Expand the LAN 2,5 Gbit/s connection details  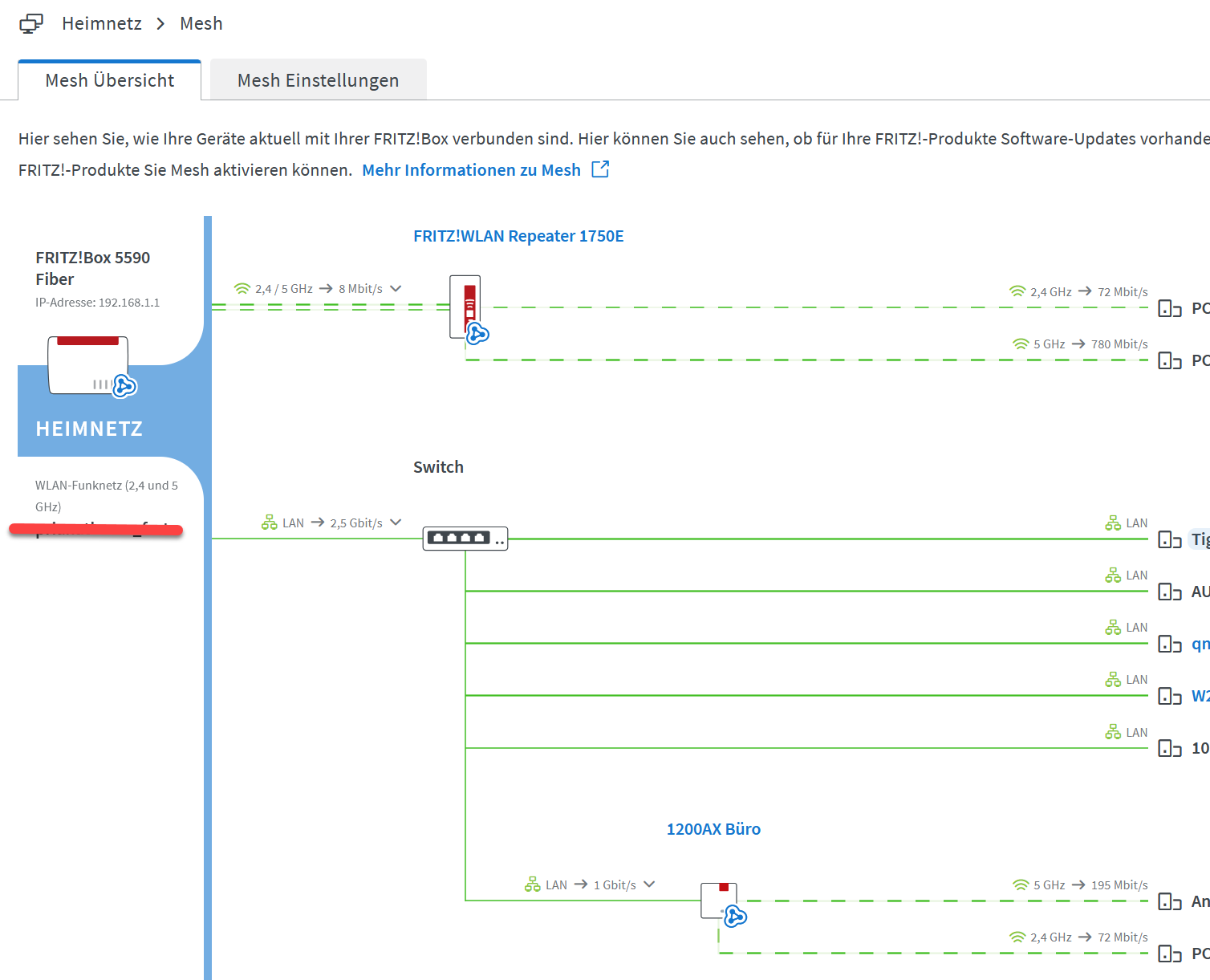click(396, 523)
